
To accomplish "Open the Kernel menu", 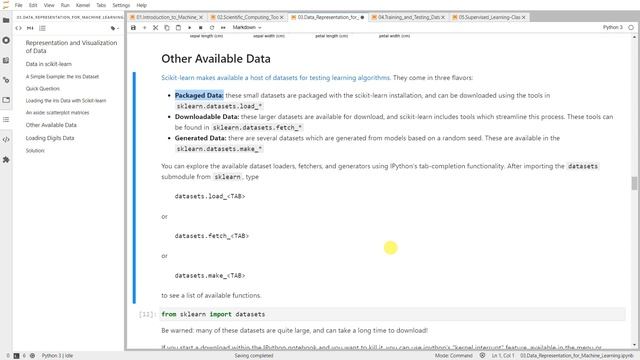I will pos(83,5).
